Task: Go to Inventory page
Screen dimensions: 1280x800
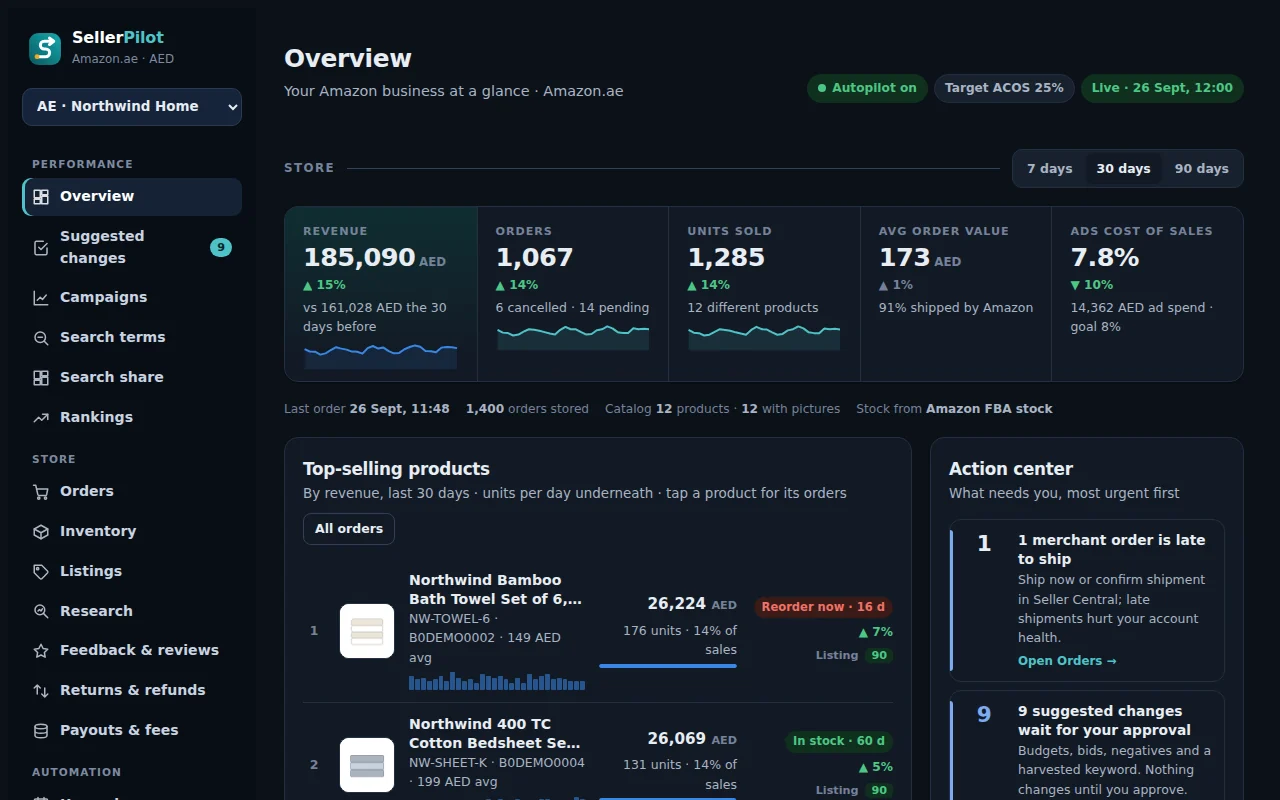Action: coord(132,531)
